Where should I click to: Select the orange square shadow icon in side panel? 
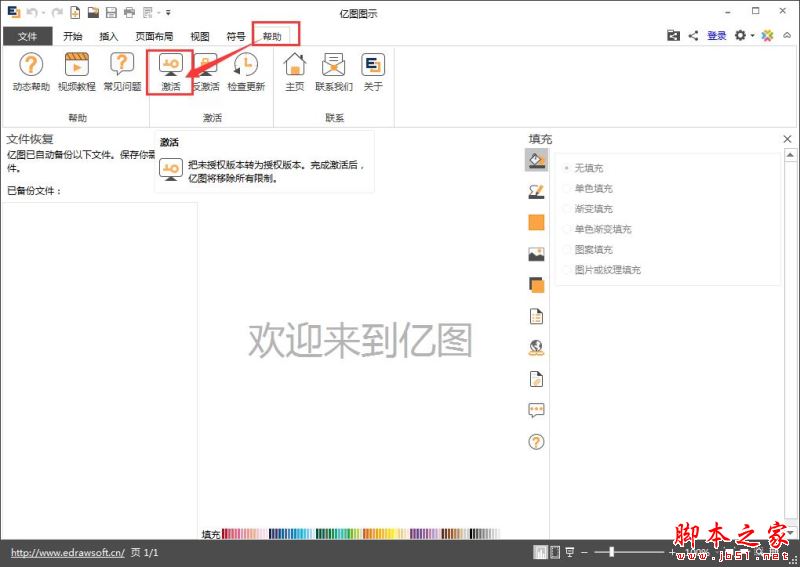pos(536,223)
